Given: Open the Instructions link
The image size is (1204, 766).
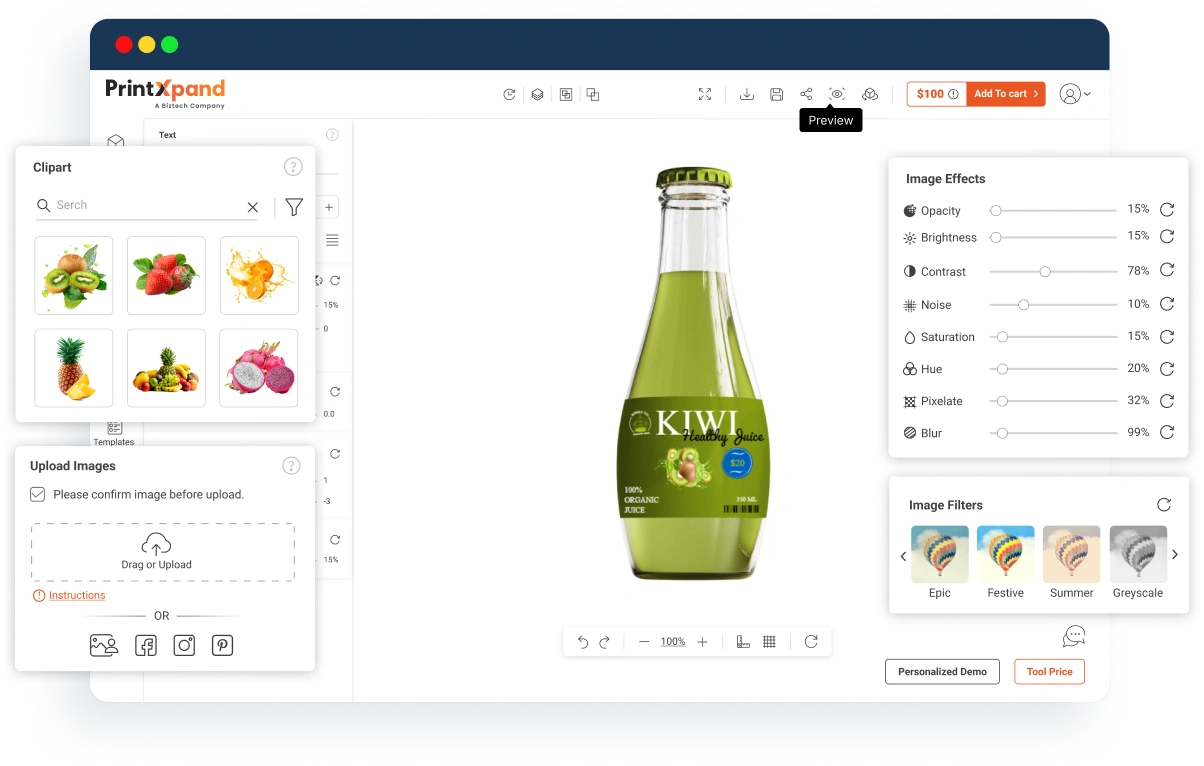Looking at the screenshot, I should point(77,595).
